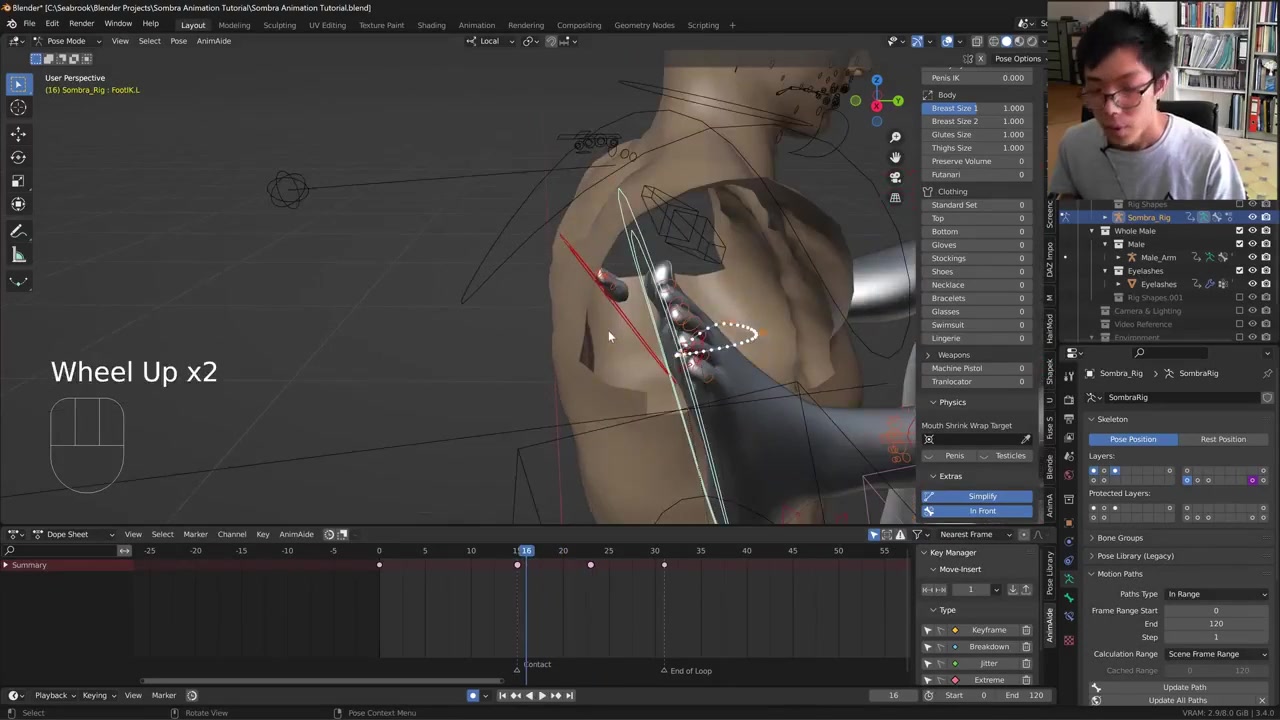Uncheck the Whole Male collection checkbox
Viewport: 1280px width, 720px height.
[1240, 231]
